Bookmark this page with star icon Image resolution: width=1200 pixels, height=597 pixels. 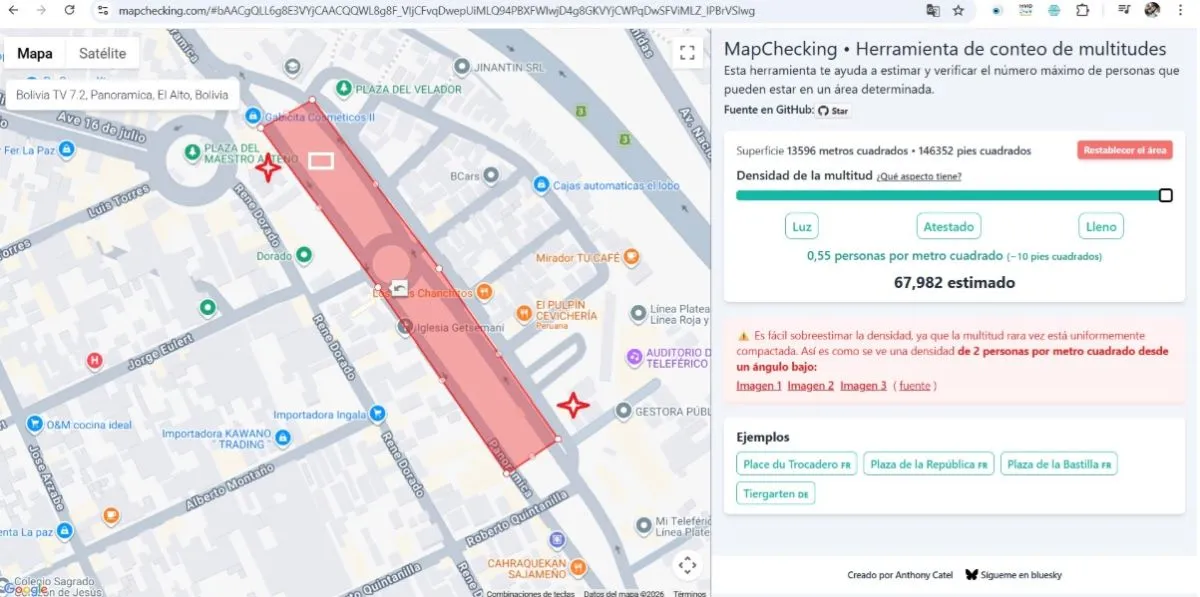(958, 10)
